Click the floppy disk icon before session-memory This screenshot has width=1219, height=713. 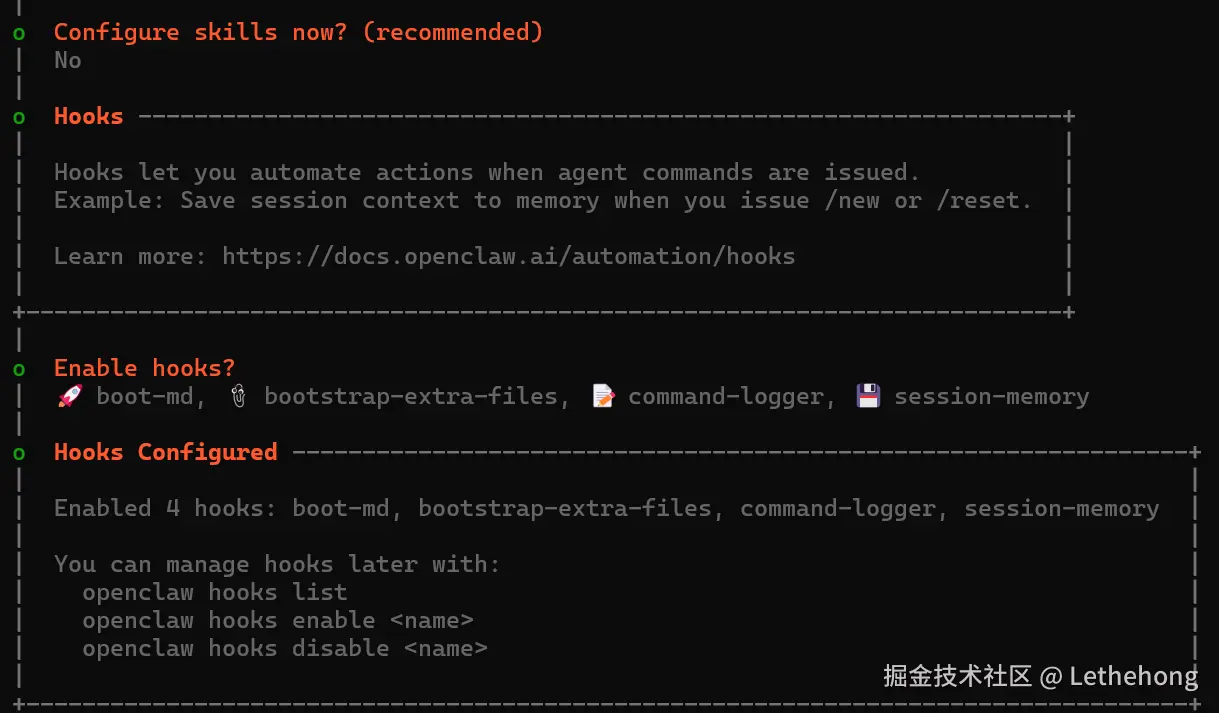tap(868, 397)
